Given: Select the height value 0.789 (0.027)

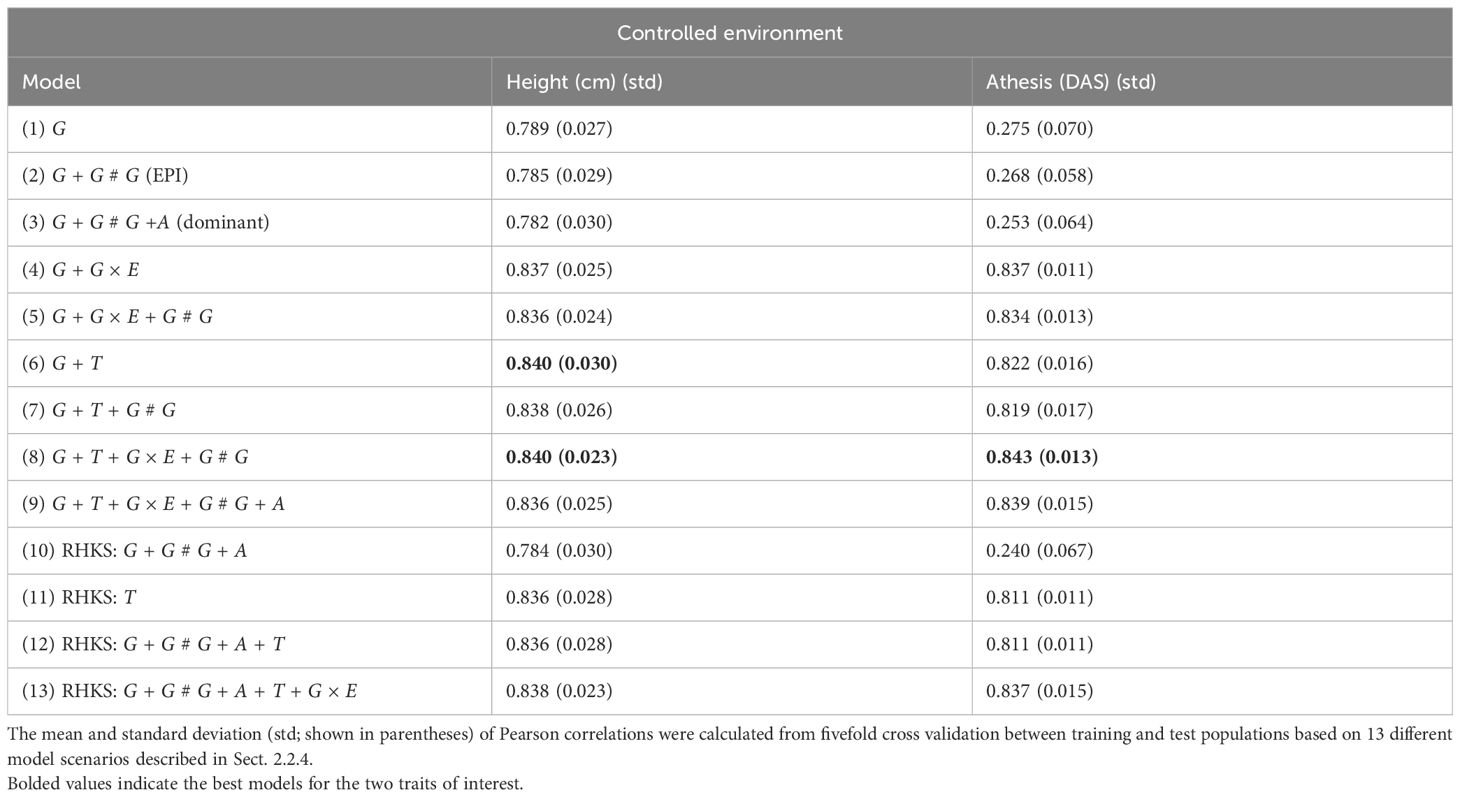Looking at the screenshot, I should (x=559, y=129).
